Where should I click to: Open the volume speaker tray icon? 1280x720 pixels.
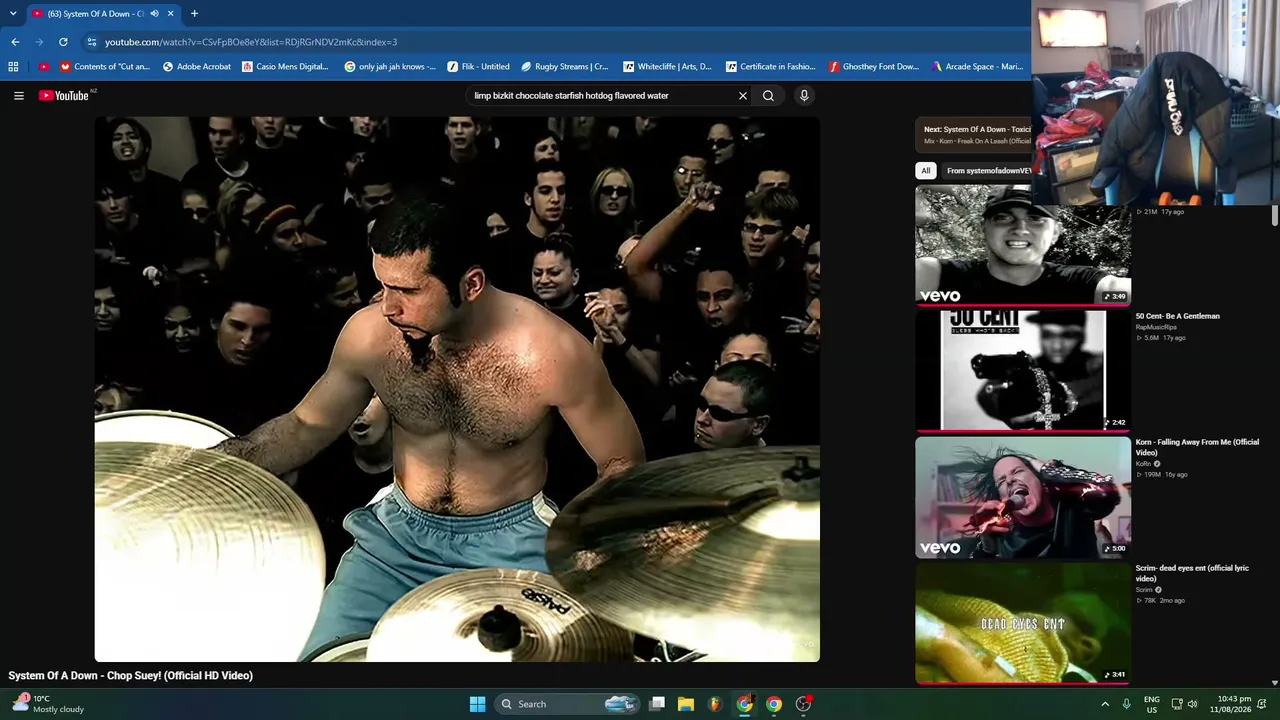pyautogui.click(x=1192, y=704)
